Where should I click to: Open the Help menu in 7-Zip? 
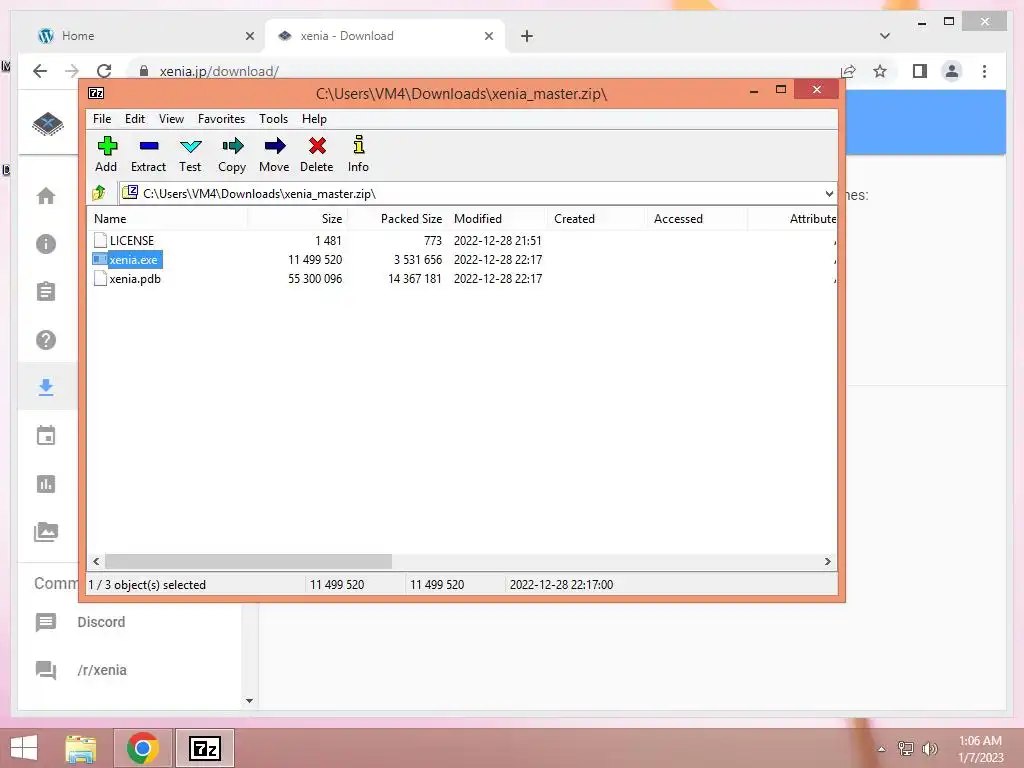314,119
